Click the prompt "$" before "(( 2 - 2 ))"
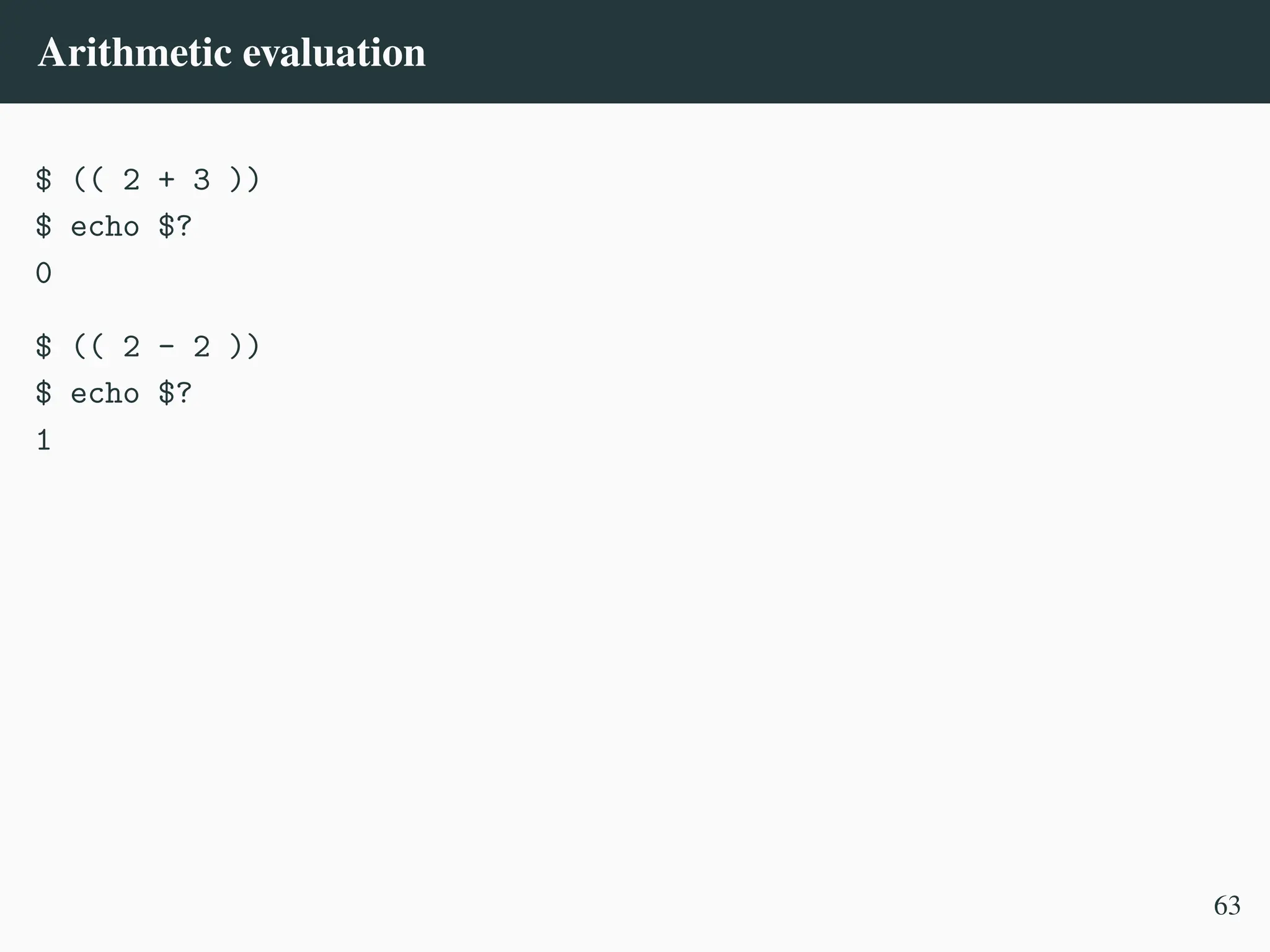Screen dimensions: 1270x952 tap(43, 346)
